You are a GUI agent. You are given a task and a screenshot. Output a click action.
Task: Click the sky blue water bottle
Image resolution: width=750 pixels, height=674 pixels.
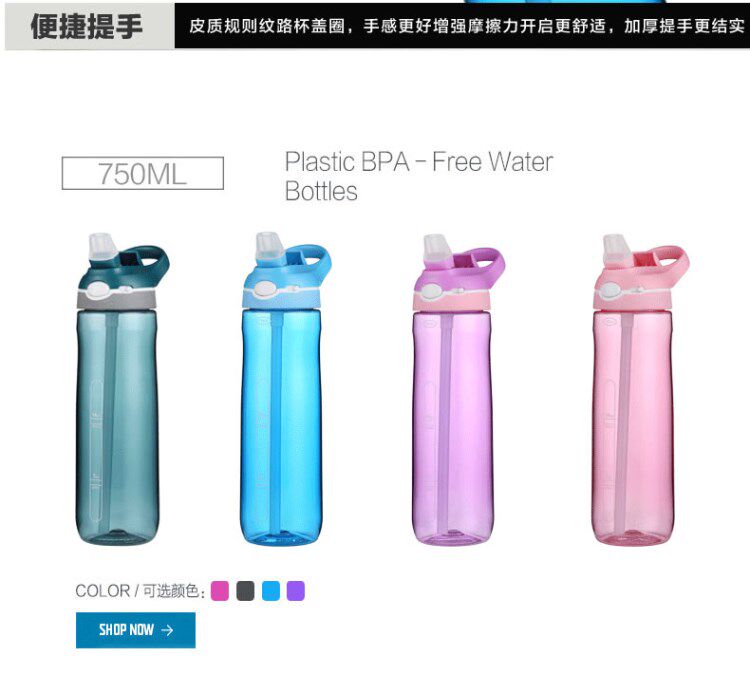pyautogui.click(x=285, y=388)
